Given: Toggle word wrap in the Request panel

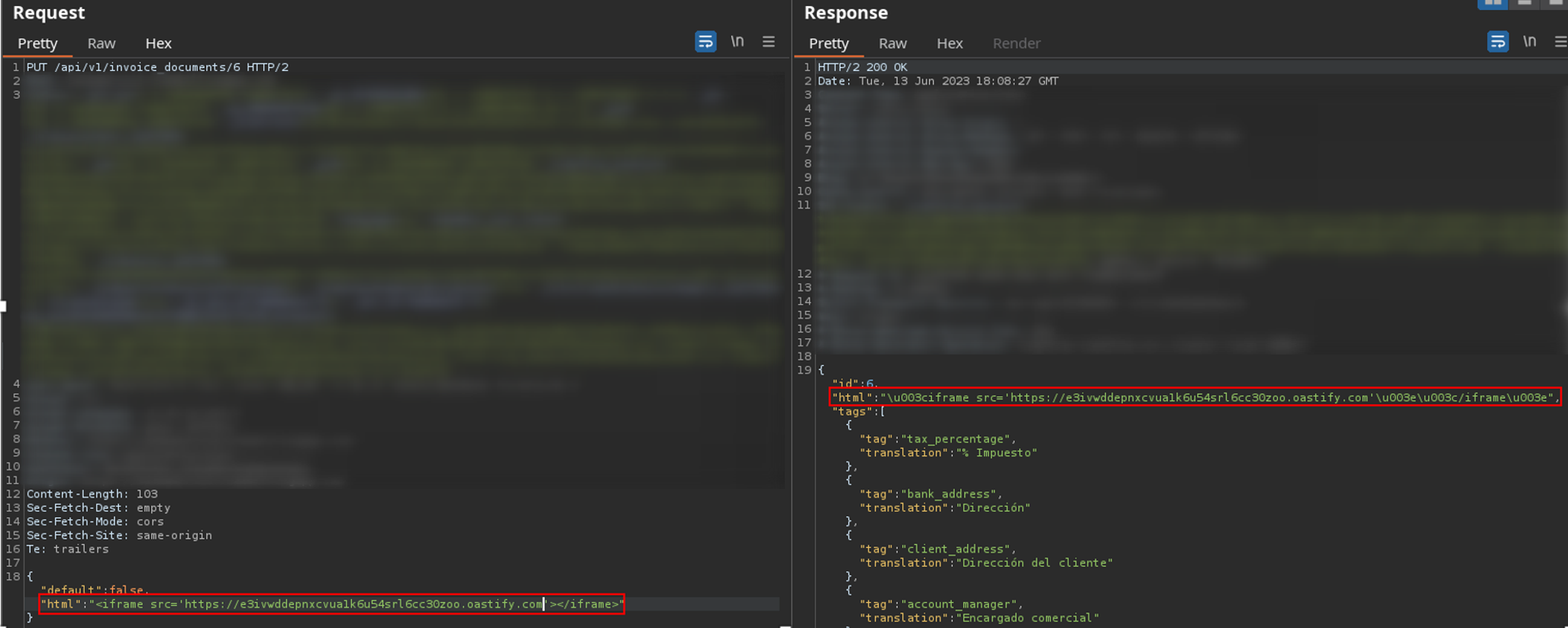Looking at the screenshot, I should tap(705, 42).
